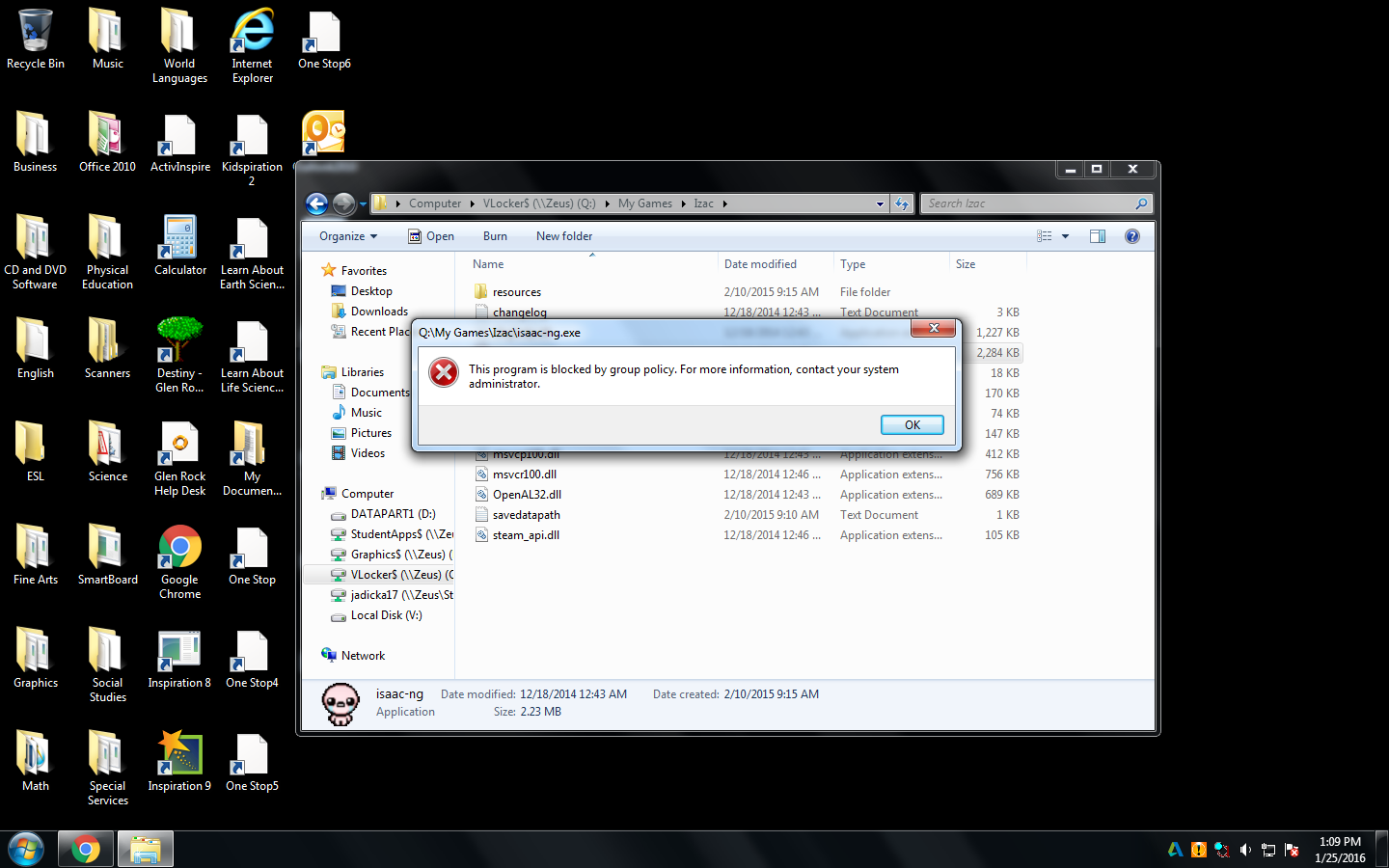Screen dimensions: 1389x868
Task: Open the Windows Start button
Action: 26,850
